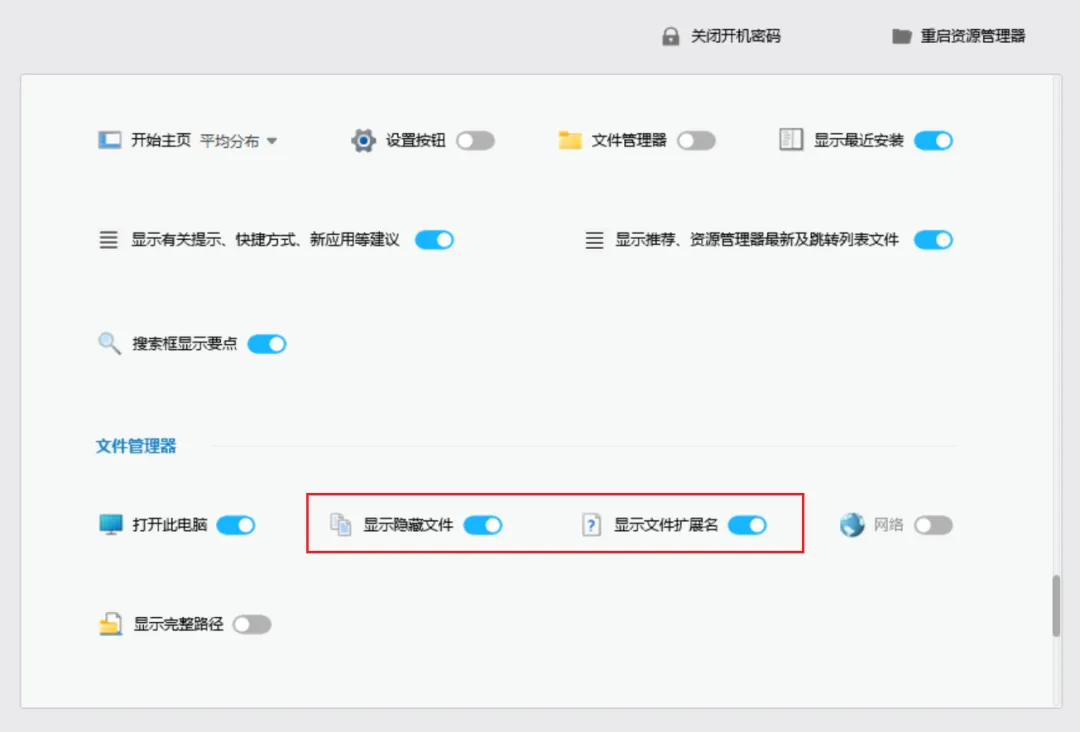Click the magnifier icon near 搜索框显示要点

109,343
